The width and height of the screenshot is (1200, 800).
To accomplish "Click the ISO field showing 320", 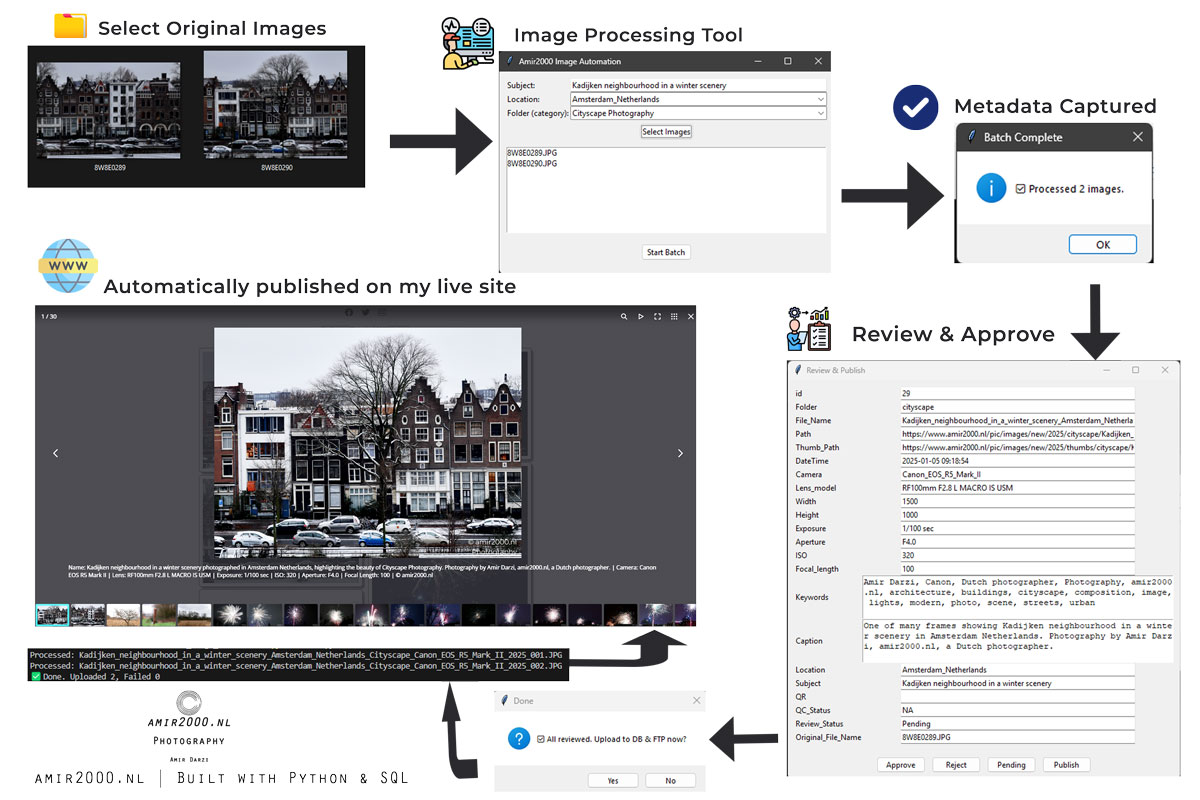I will click(1017, 556).
